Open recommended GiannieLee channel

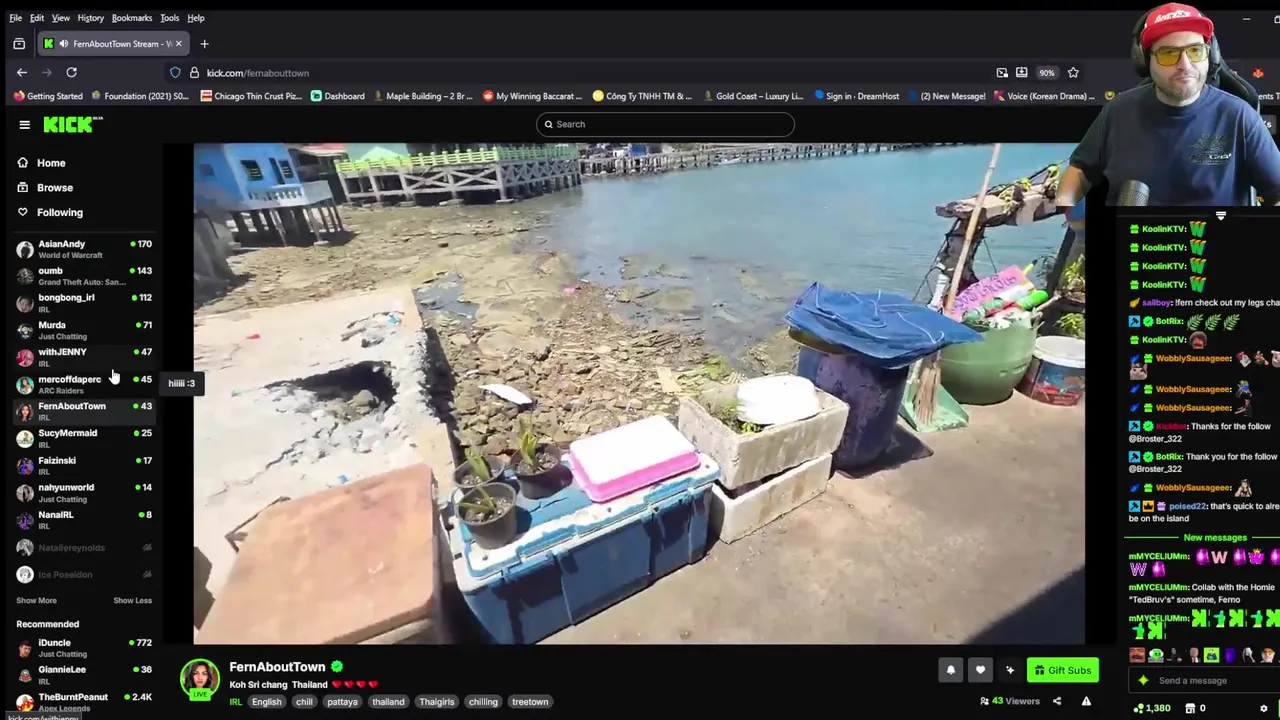84,675
